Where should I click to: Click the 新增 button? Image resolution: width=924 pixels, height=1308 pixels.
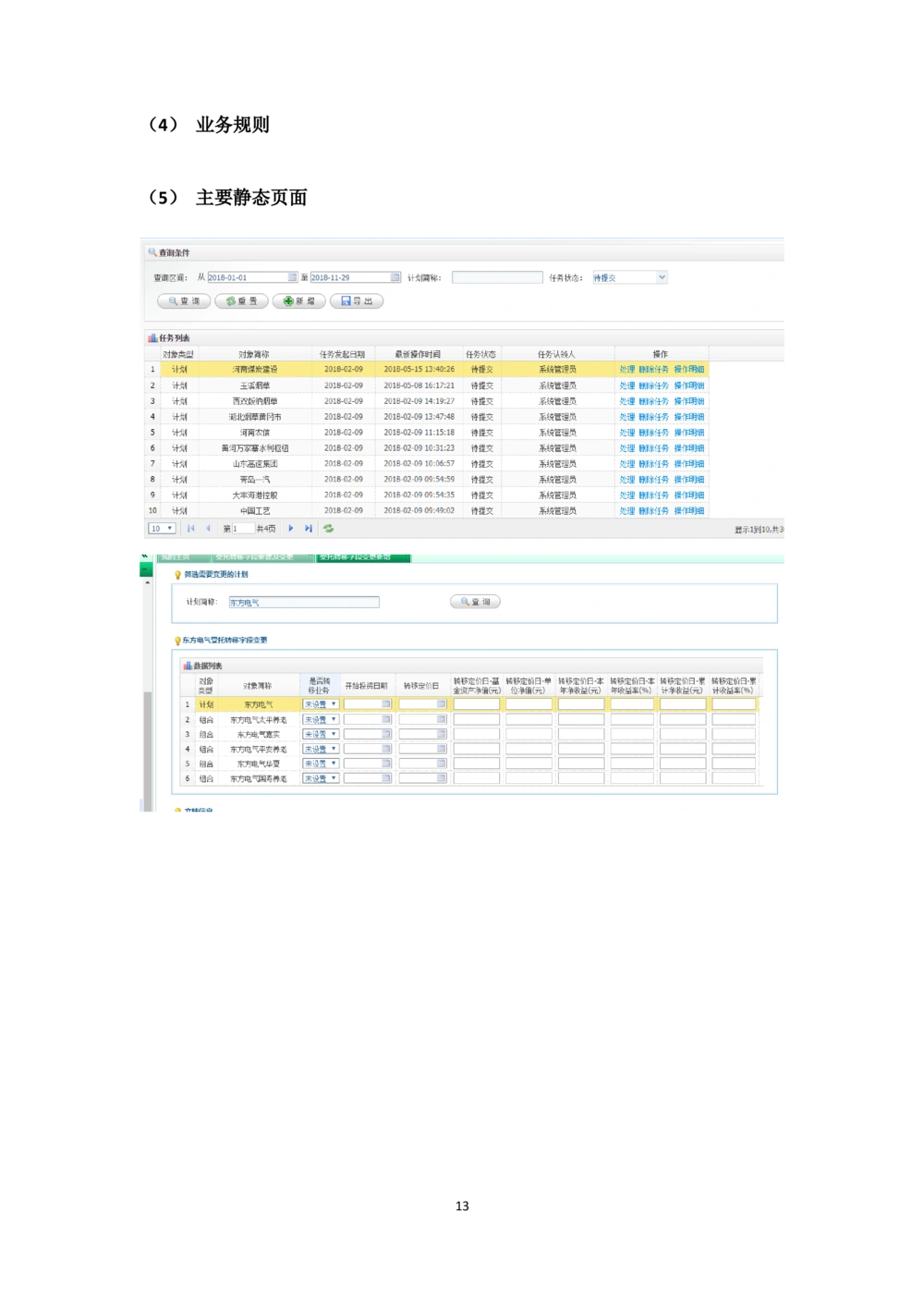[x=299, y=301]
